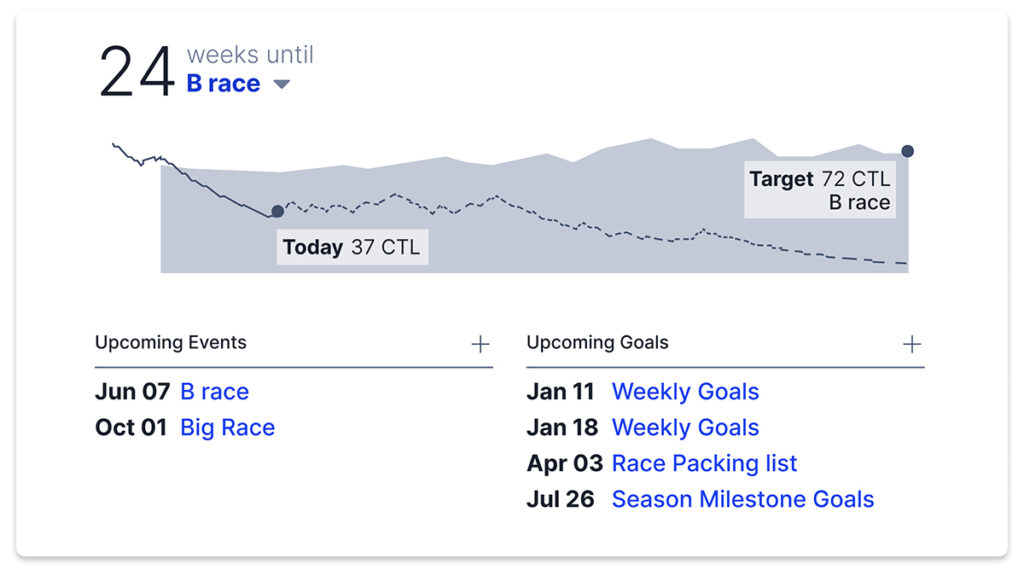
Task: Click the Upcoming Goals heading
Action: click(x=597, y=342)
